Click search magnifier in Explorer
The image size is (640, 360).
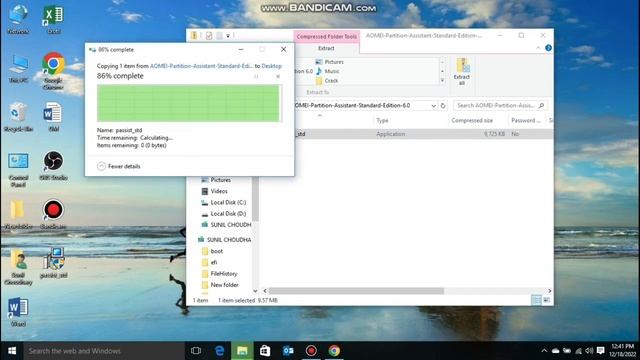(541, 105)
